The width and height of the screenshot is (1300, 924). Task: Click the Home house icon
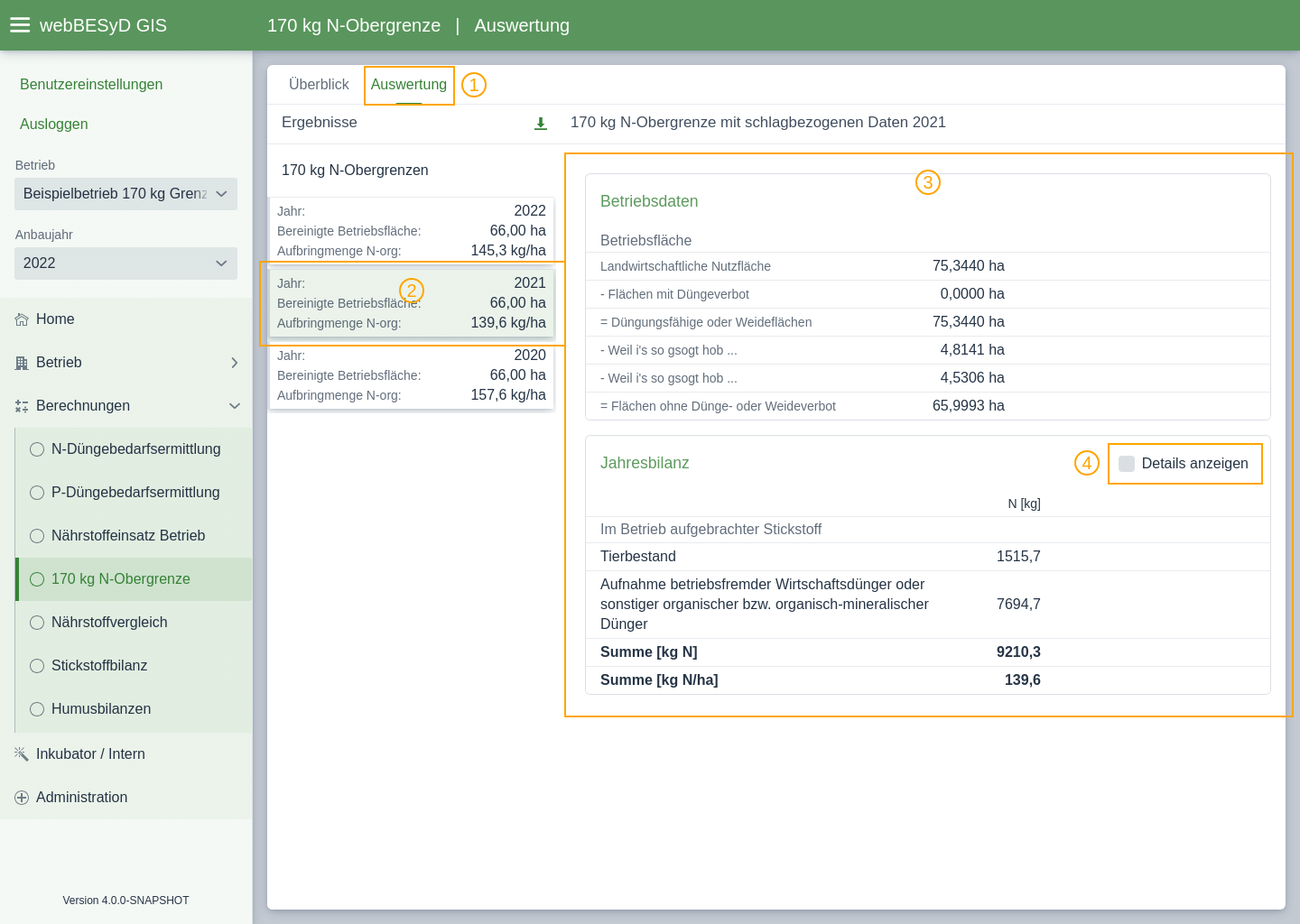(22, 319)
